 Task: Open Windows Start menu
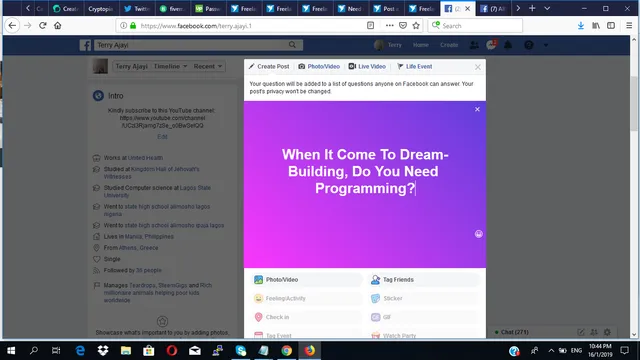[11, 350]
